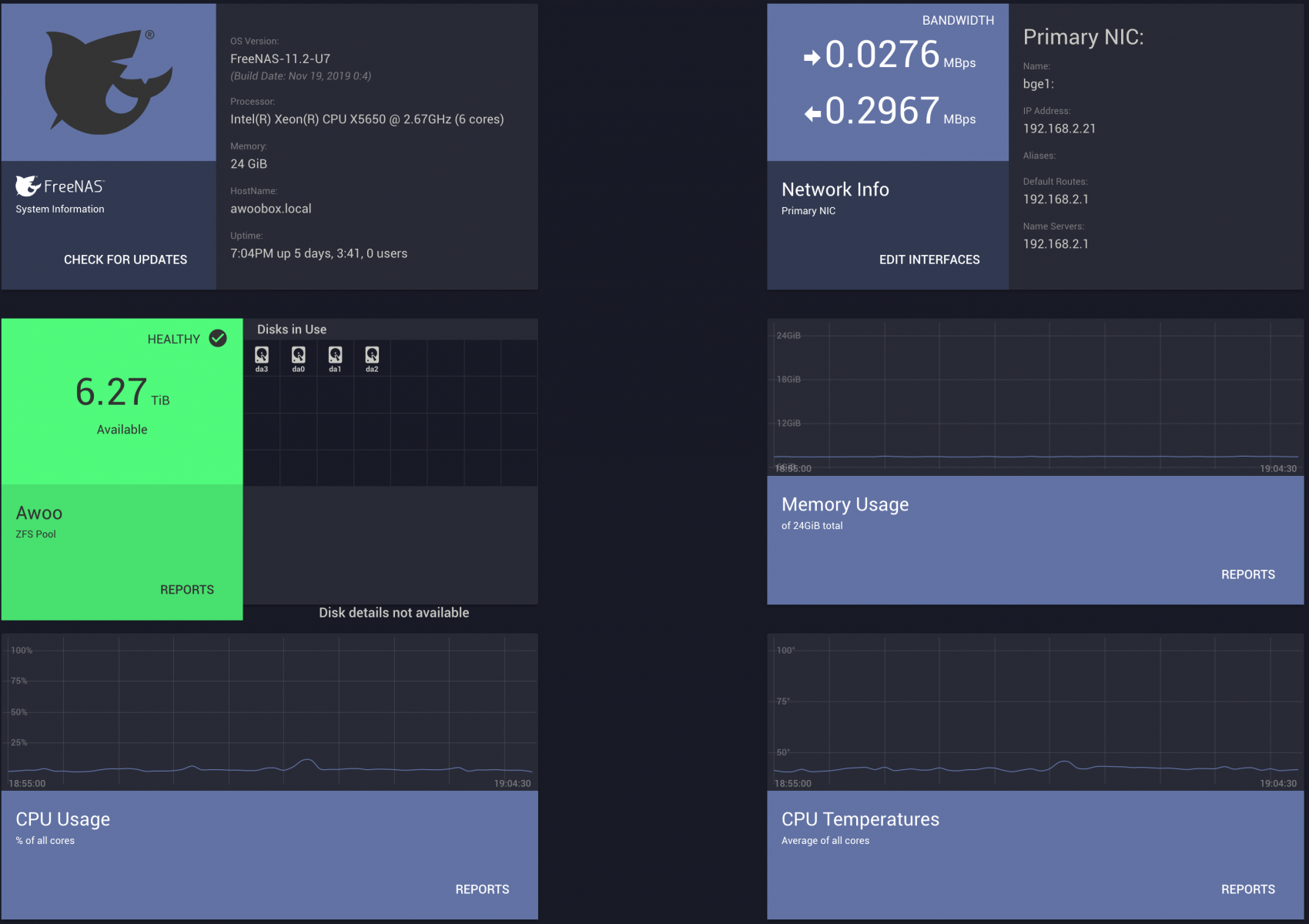Click the 'of 24GiB total' subtitle
Image resolution: width=1309 pixels, height=924 pixels.
point(812,526)
